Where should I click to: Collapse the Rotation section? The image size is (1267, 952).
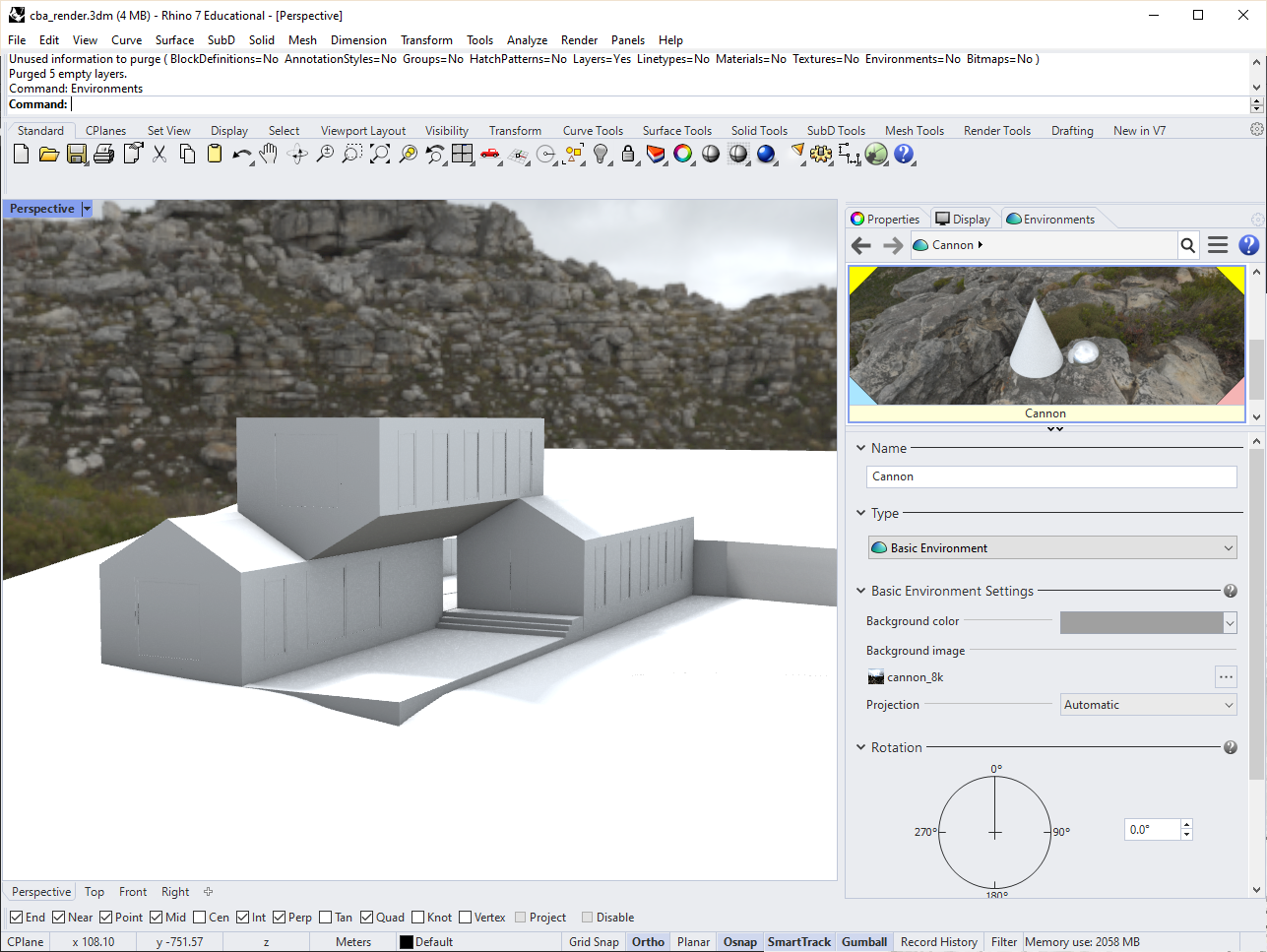point(861,747)
